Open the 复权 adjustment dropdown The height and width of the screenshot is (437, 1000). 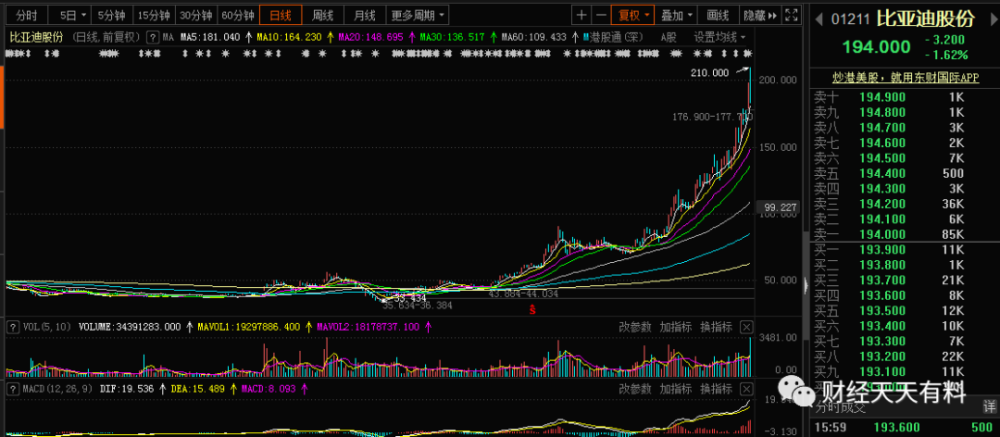tap(633, 15)
